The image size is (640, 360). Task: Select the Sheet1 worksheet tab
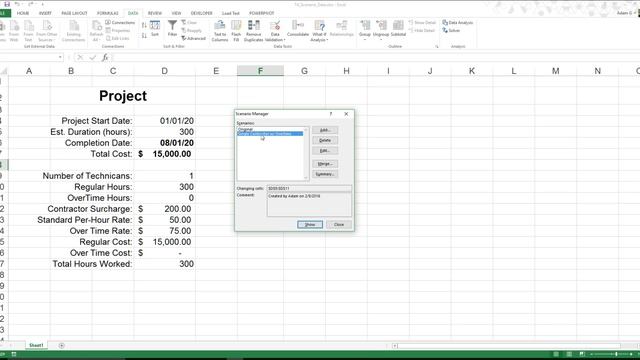coord(36,345)
